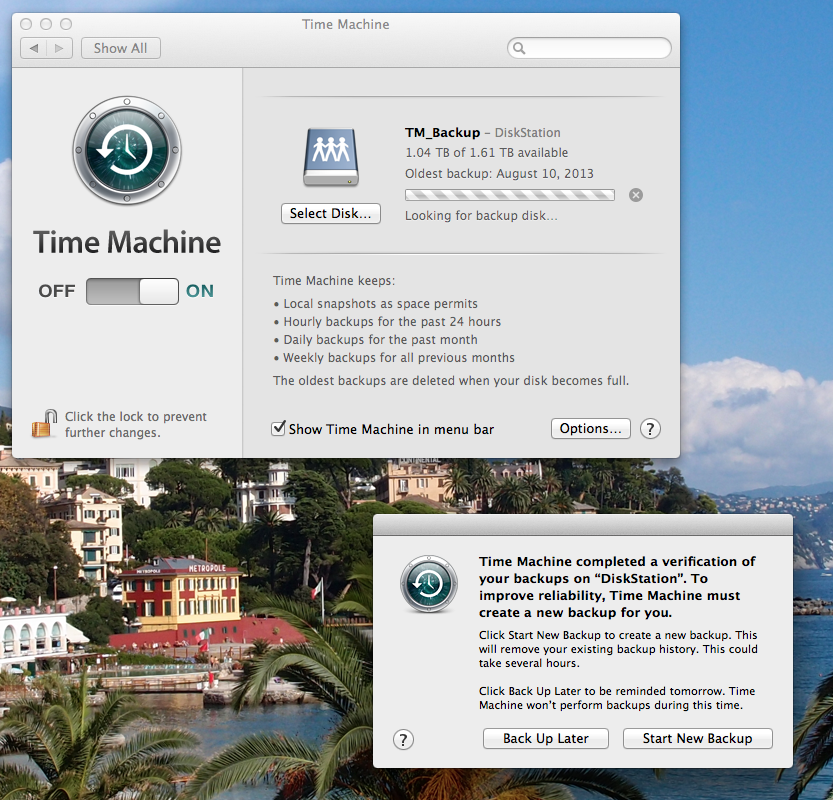Click the Time Machine icon in the alert dialog
833x800 pixels.
click(x=428, y=584)
